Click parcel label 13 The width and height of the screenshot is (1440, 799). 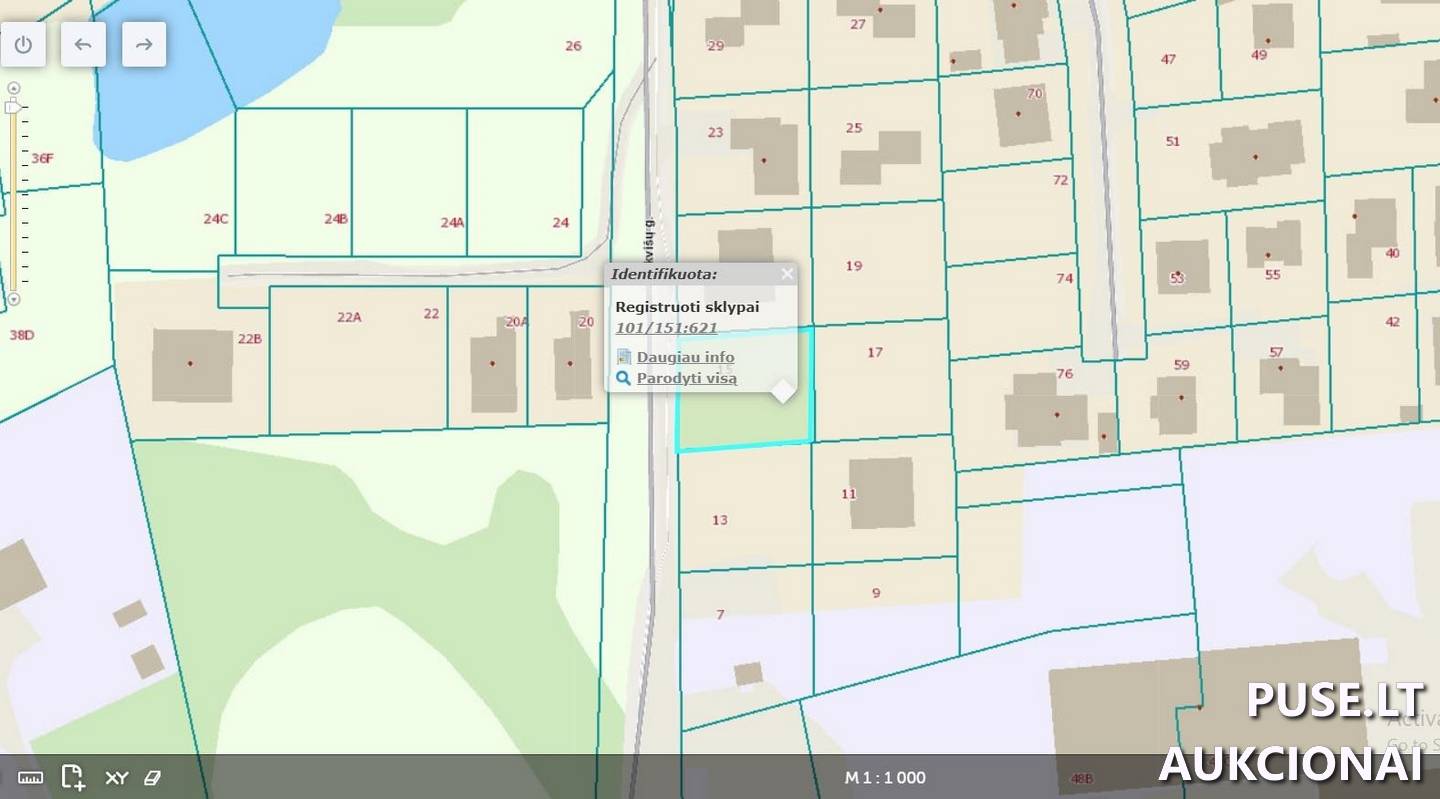[719, 520]
